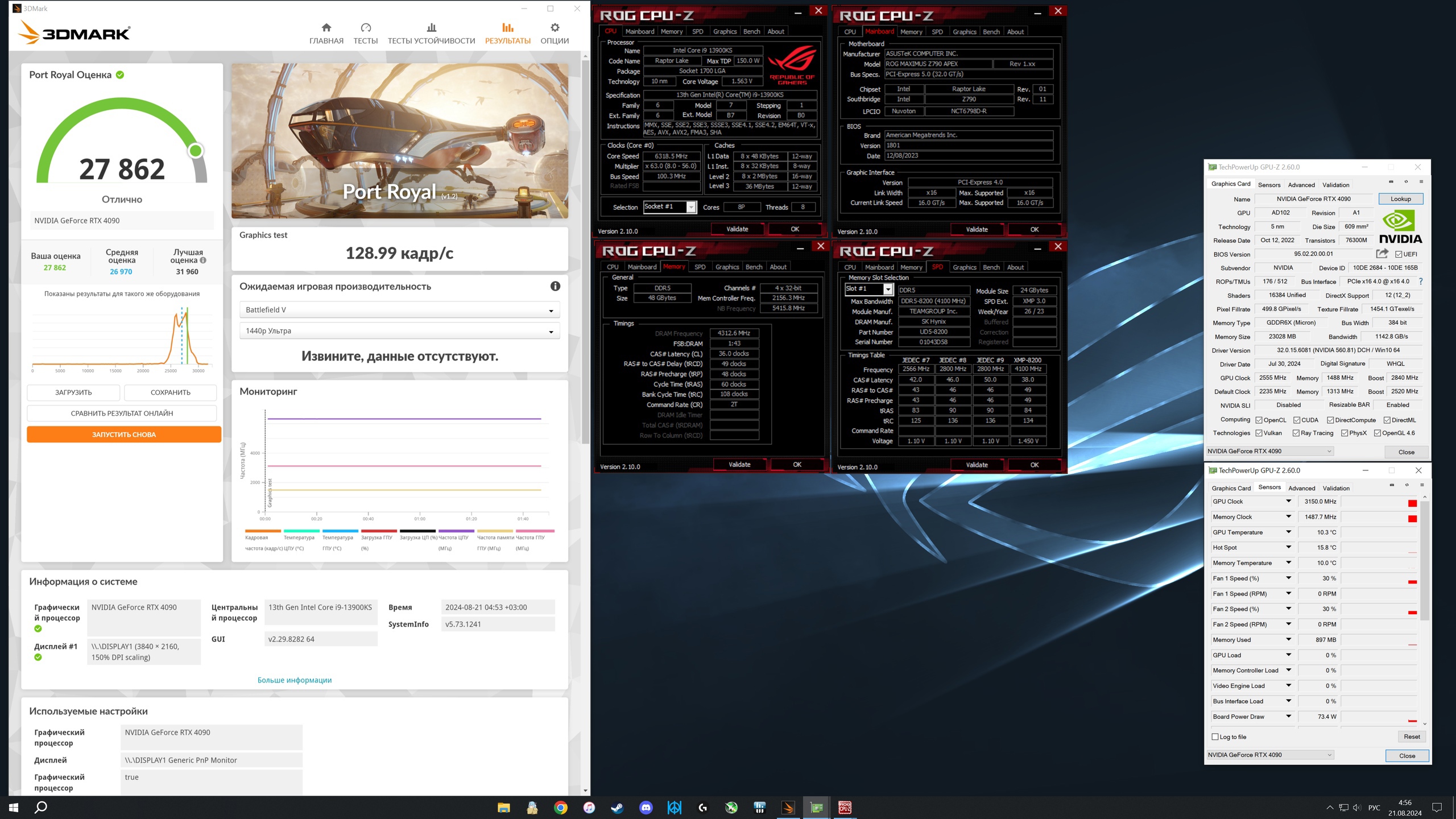Click ЗАПУСТИТЬ СНОВА orange button
Image resolution: width=1456 pixels, height=819 pixels.
pos(124,435)
